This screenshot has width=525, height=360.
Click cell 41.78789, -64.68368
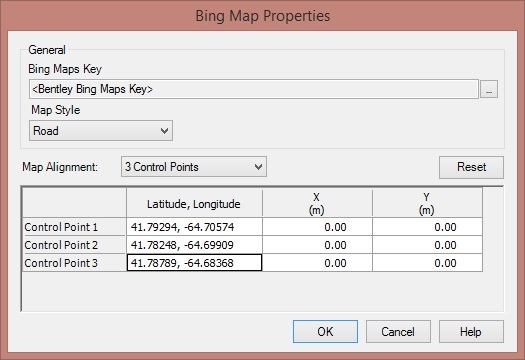pos(195,263)
